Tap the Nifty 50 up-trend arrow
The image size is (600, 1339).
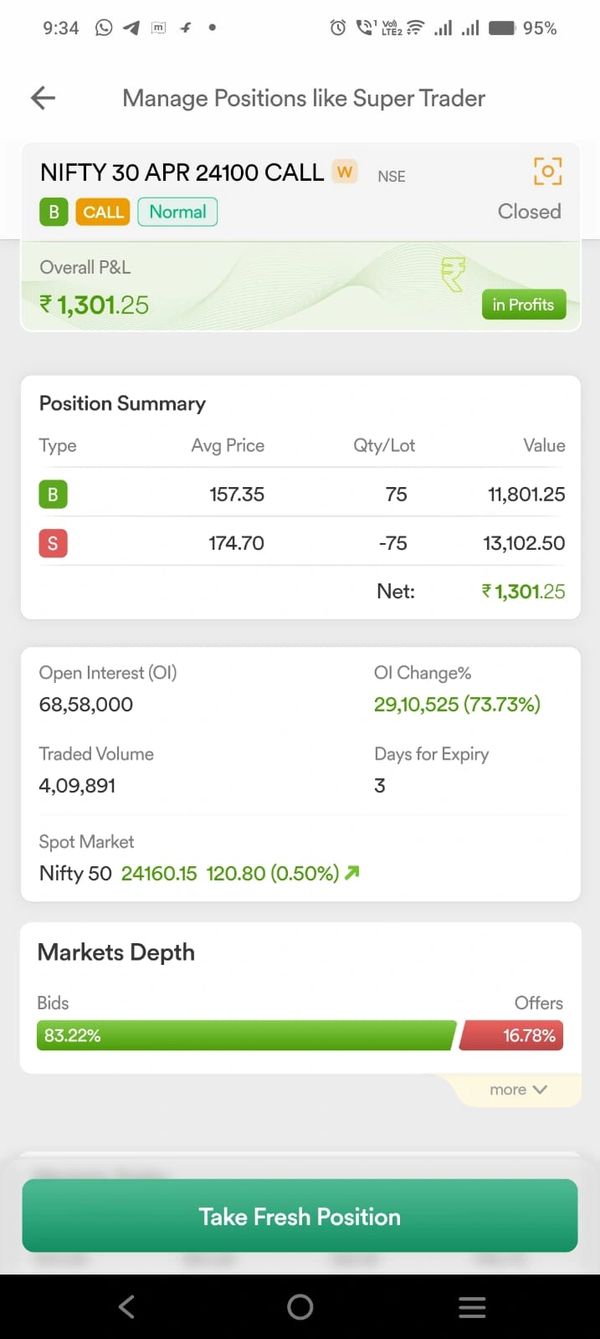pyautogui.click(x=351, y=873)
